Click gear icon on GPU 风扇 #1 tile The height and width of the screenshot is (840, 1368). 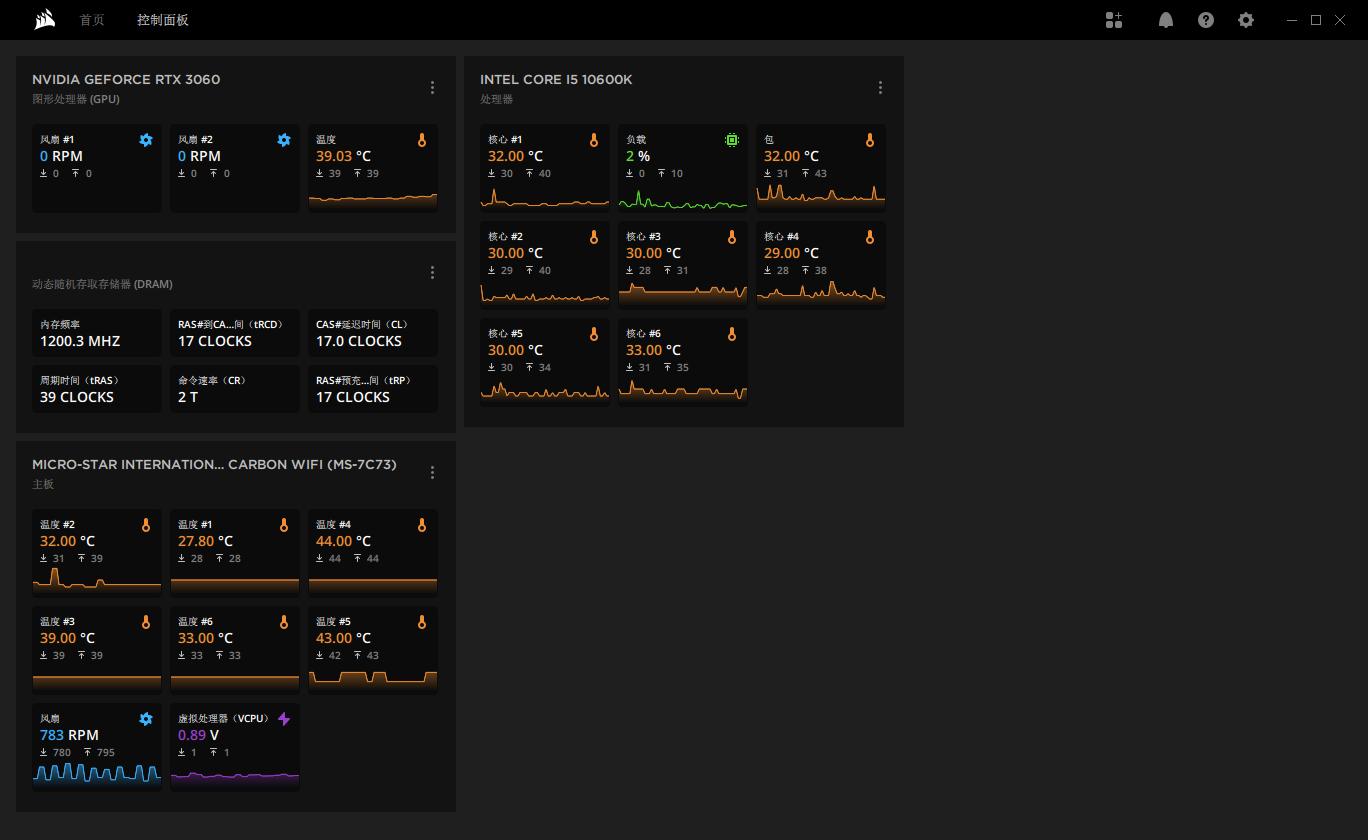146,140
